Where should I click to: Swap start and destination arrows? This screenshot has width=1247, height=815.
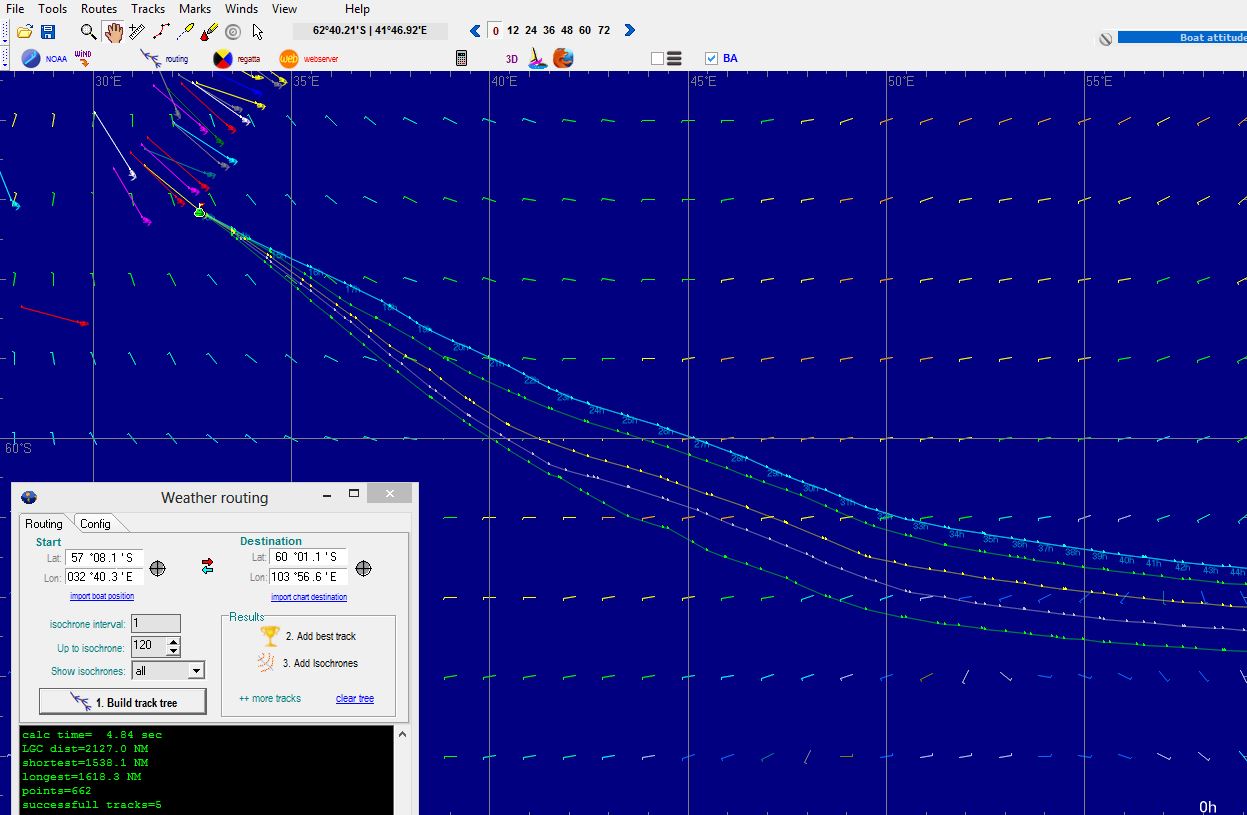tap(207, 567)
